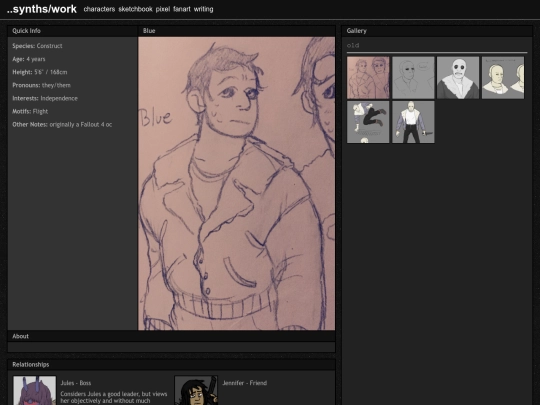This screenshot has width=540, height=405.
Task: Go to the writing section
Action: pos(203,9)
